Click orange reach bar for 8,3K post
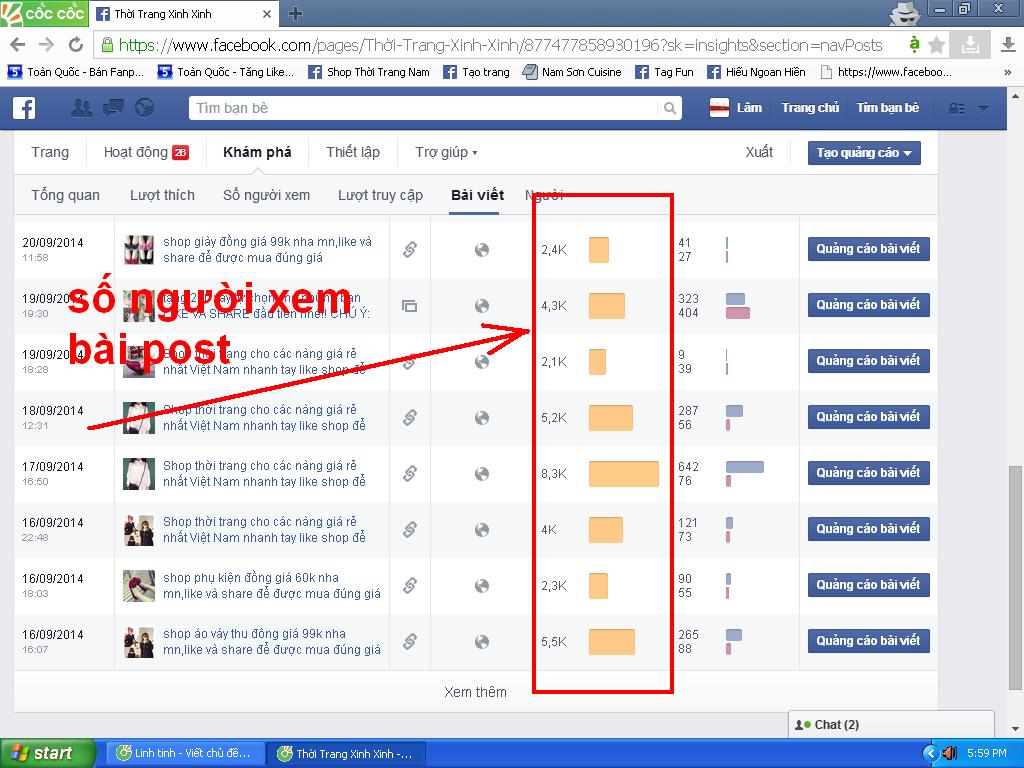 (x=624, y=473)
